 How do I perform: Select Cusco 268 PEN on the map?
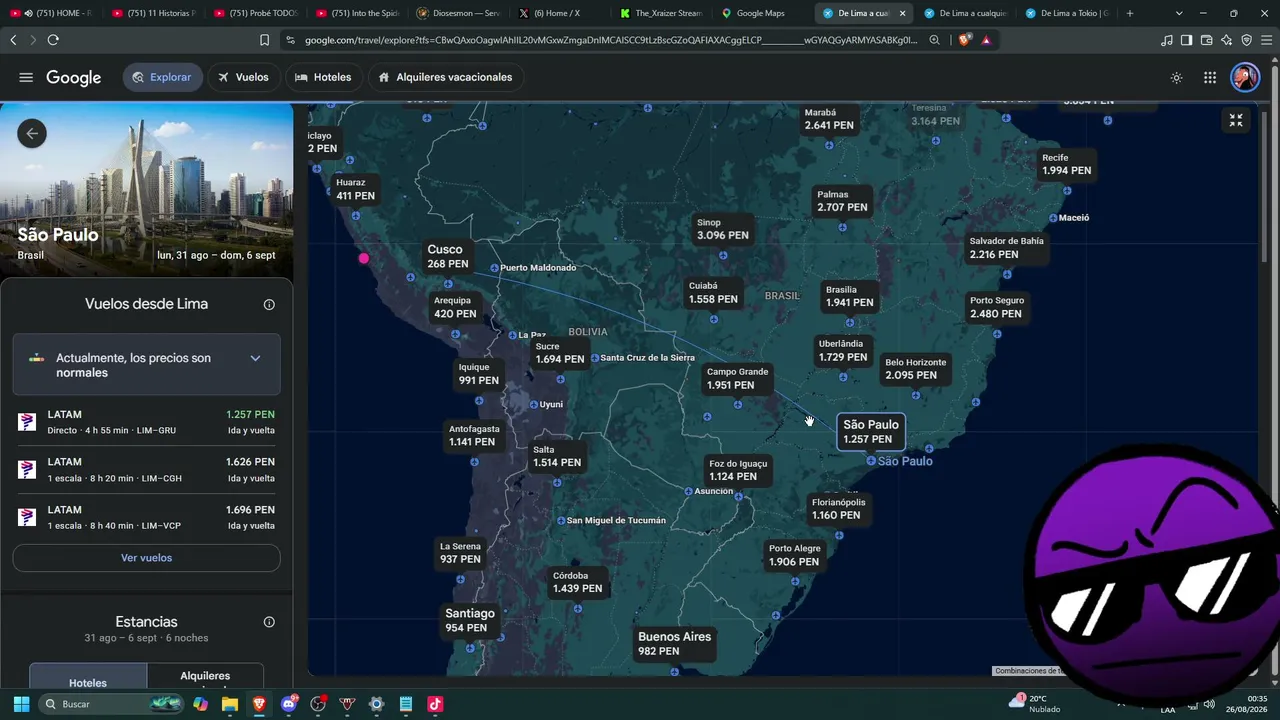[x=447, y=257]
